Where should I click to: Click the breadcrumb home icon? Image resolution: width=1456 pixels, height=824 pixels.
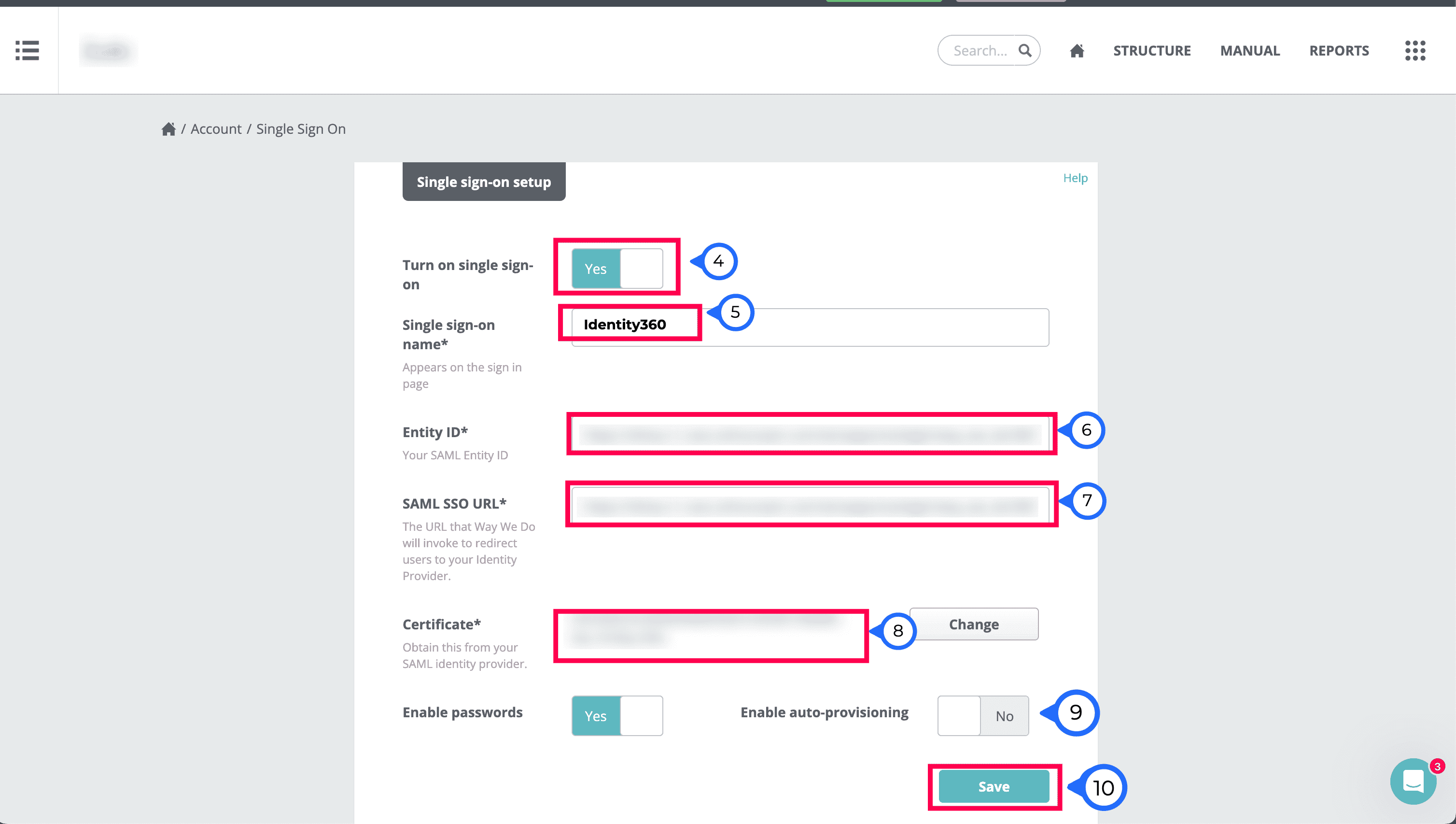pyautogui.click(x=168, y=129)
